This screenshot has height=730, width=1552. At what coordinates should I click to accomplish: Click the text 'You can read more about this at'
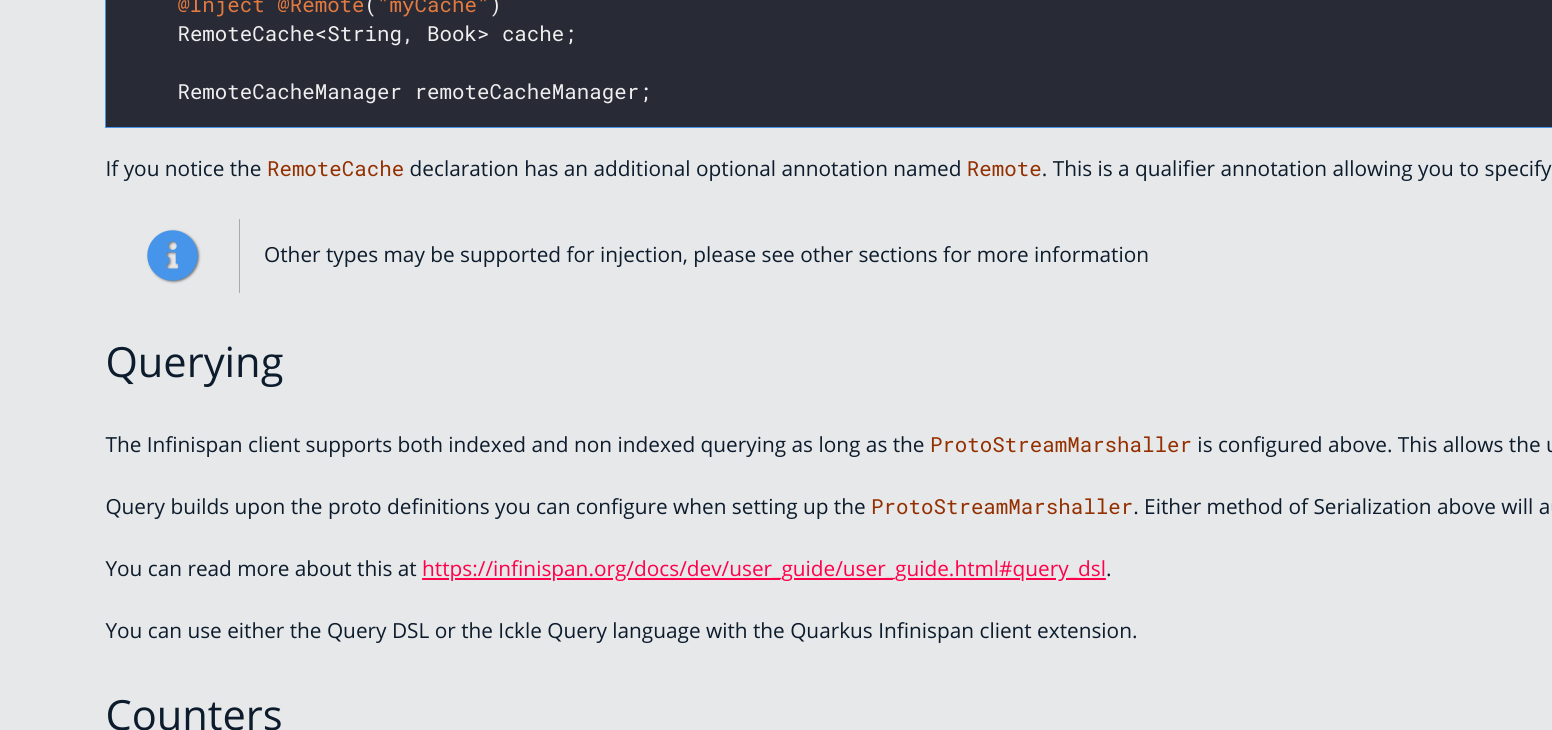click(x=261, y=569)
